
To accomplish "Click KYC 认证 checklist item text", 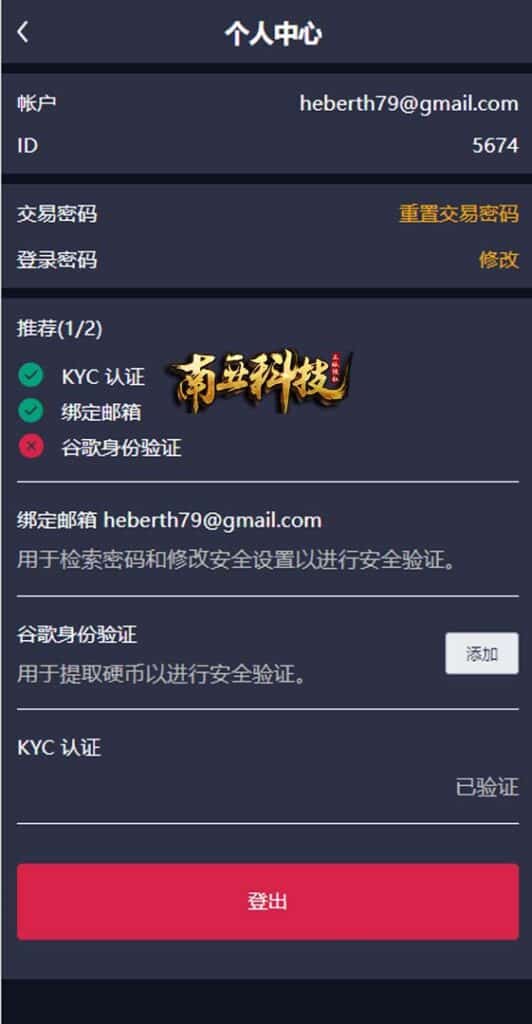I will 103,376.
